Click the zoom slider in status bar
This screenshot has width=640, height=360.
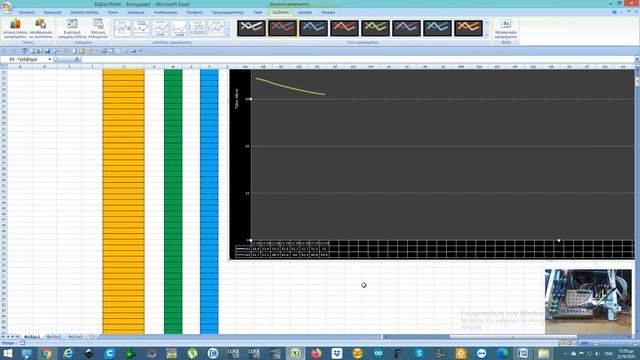[x=614, y=343]
